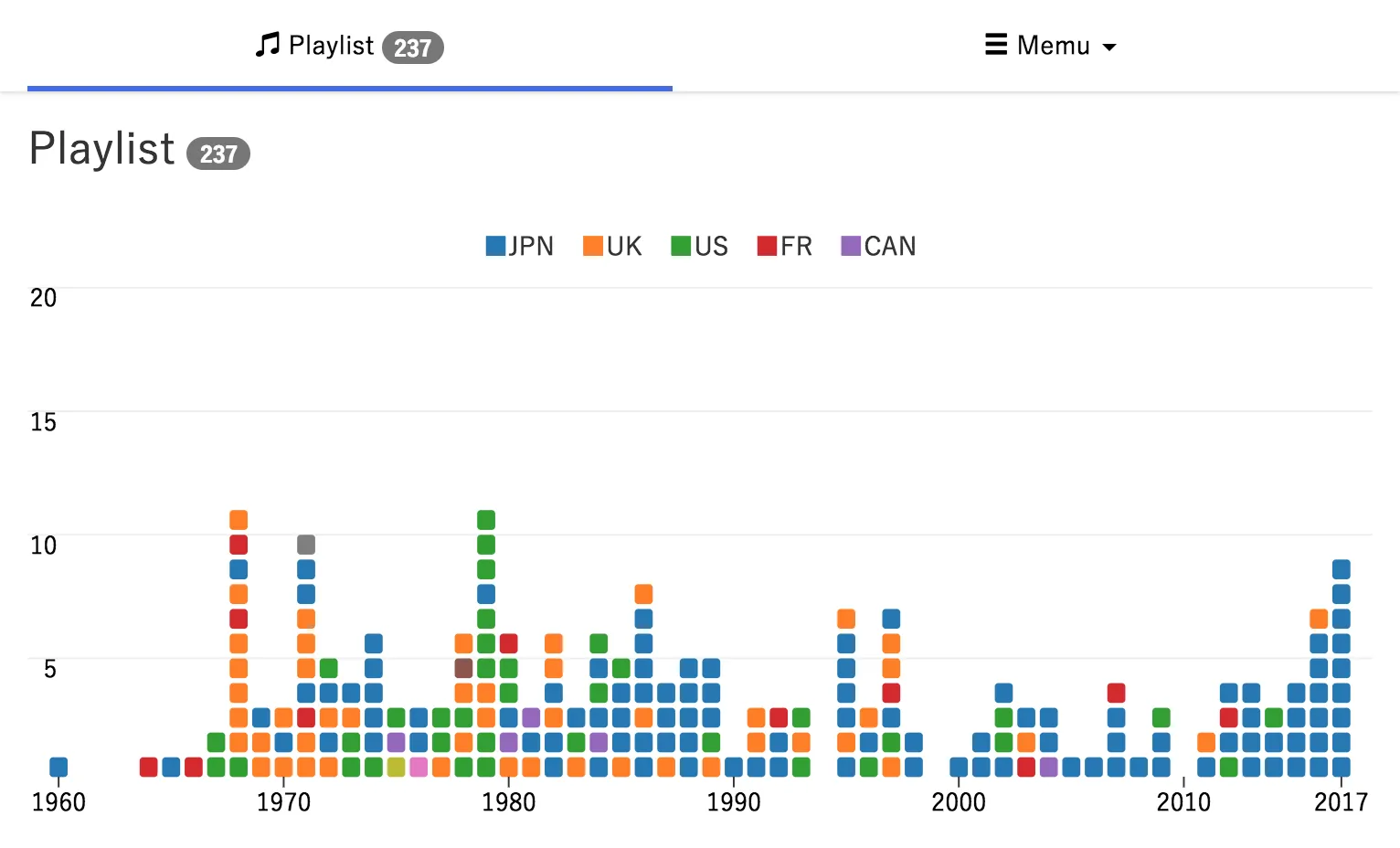Click the music note Playlist icon
This screenshot has height=848, width=1400.
267,44
